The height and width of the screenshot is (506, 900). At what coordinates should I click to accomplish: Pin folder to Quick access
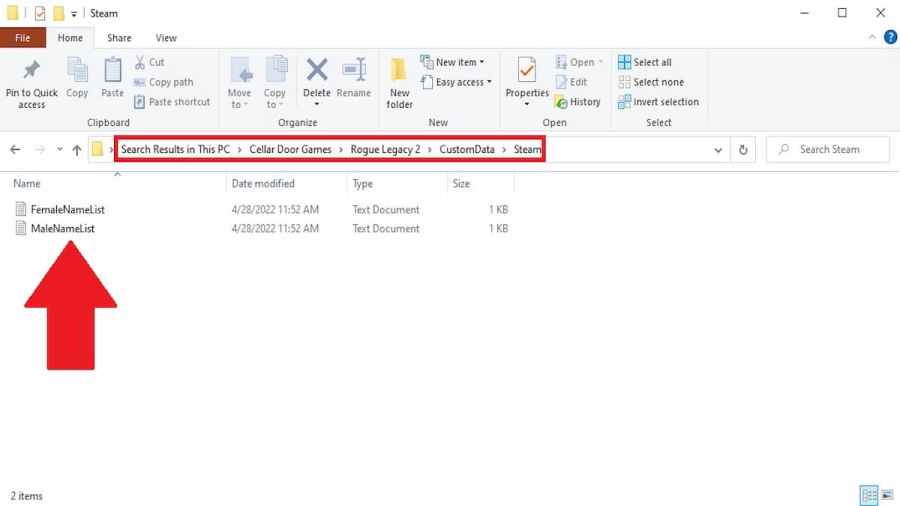tap(32, 84)
